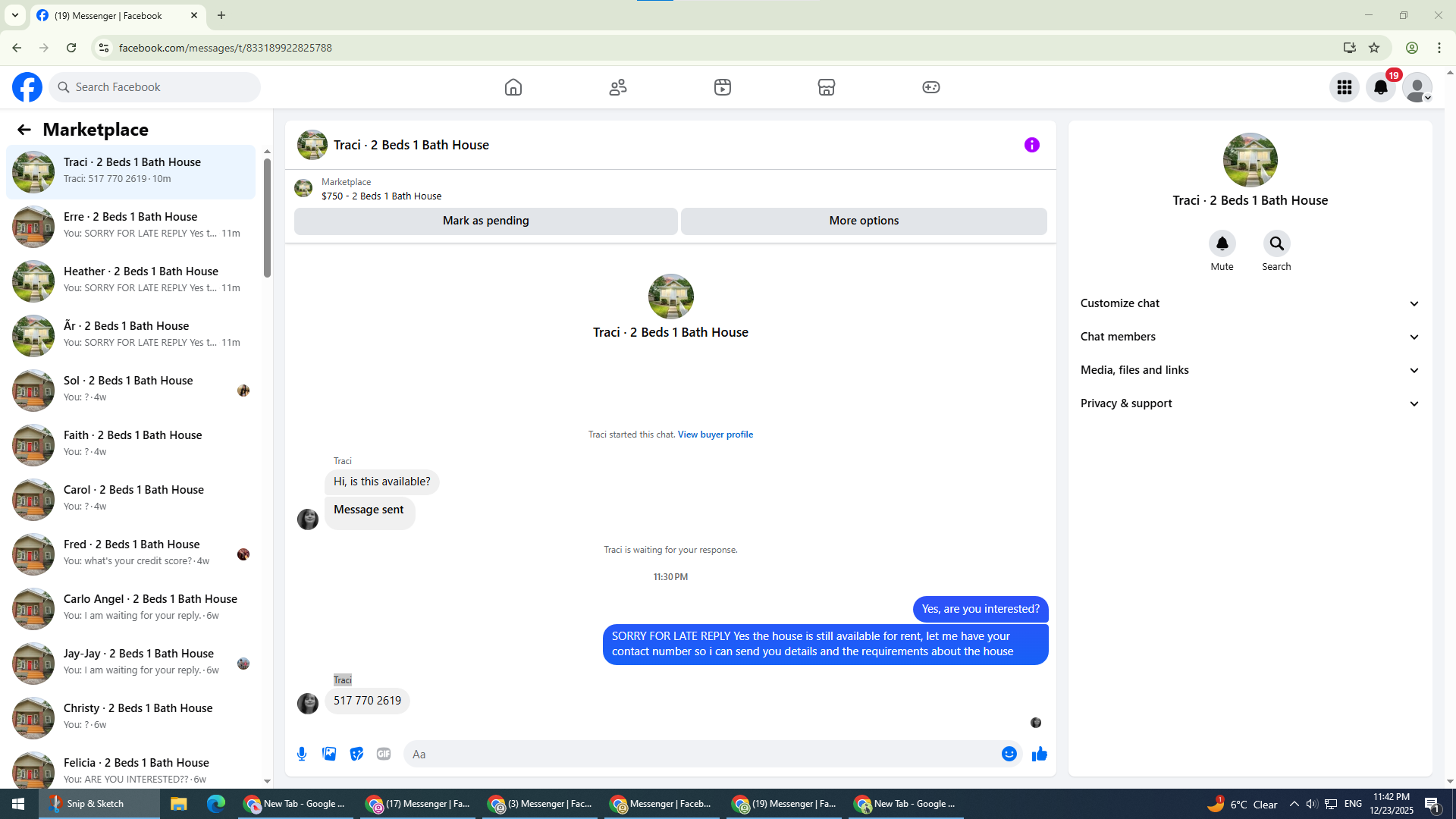The height and width of the screenshot is (819, 1456).
Task: Toggle the conversation information panel
Action: (x=1031, y=145)
